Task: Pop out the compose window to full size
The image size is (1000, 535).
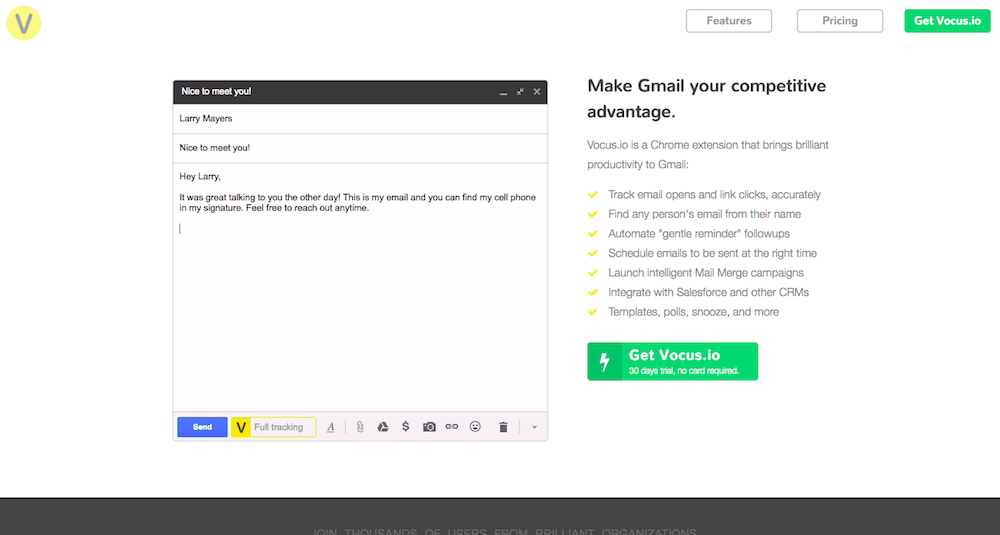Action: (x=520, y=92)
